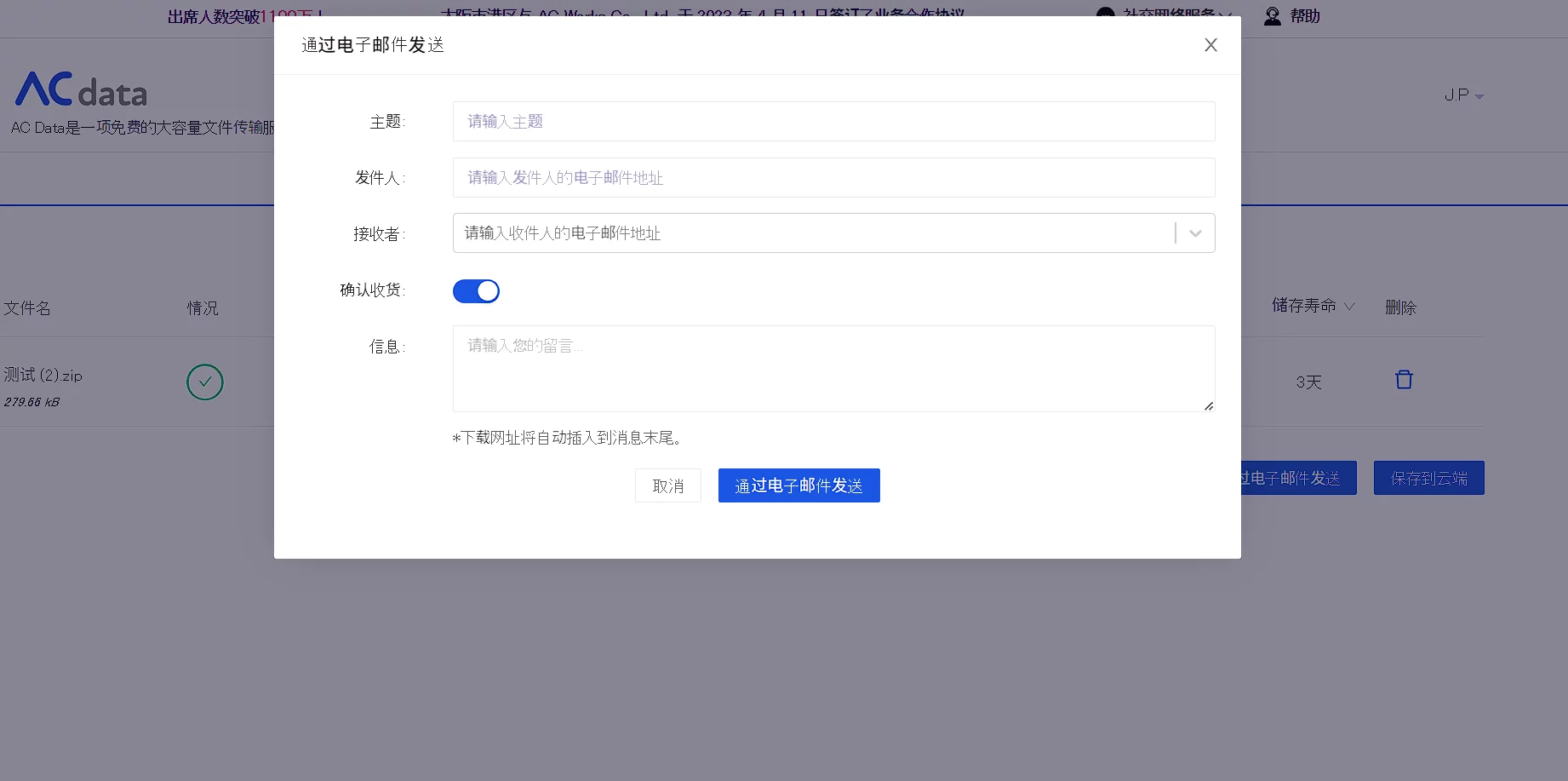
Task: Click the 信息 message text area
Action: click(833, 369)
